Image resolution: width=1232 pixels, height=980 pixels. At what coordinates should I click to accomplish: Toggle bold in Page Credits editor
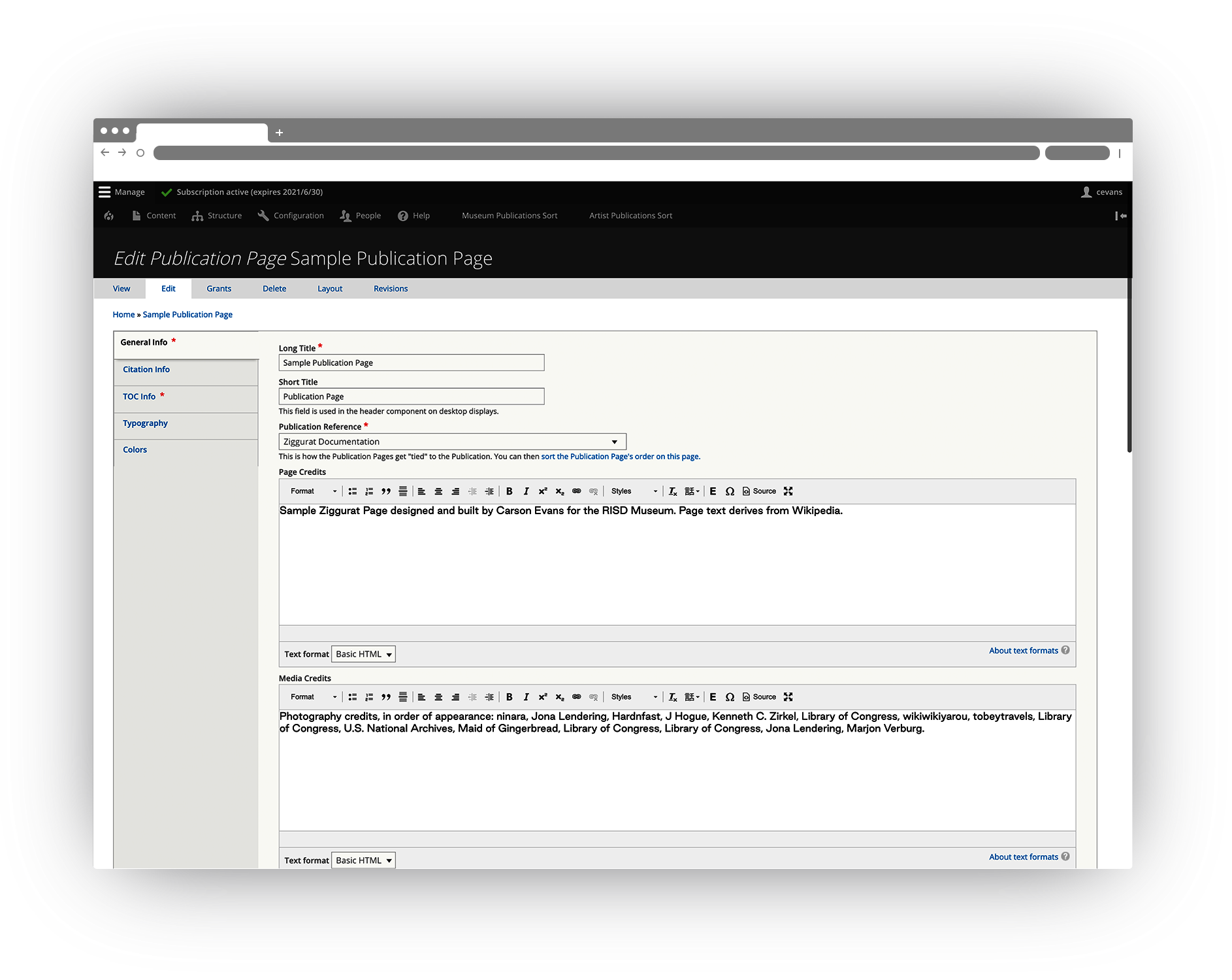tap(510, 491)
